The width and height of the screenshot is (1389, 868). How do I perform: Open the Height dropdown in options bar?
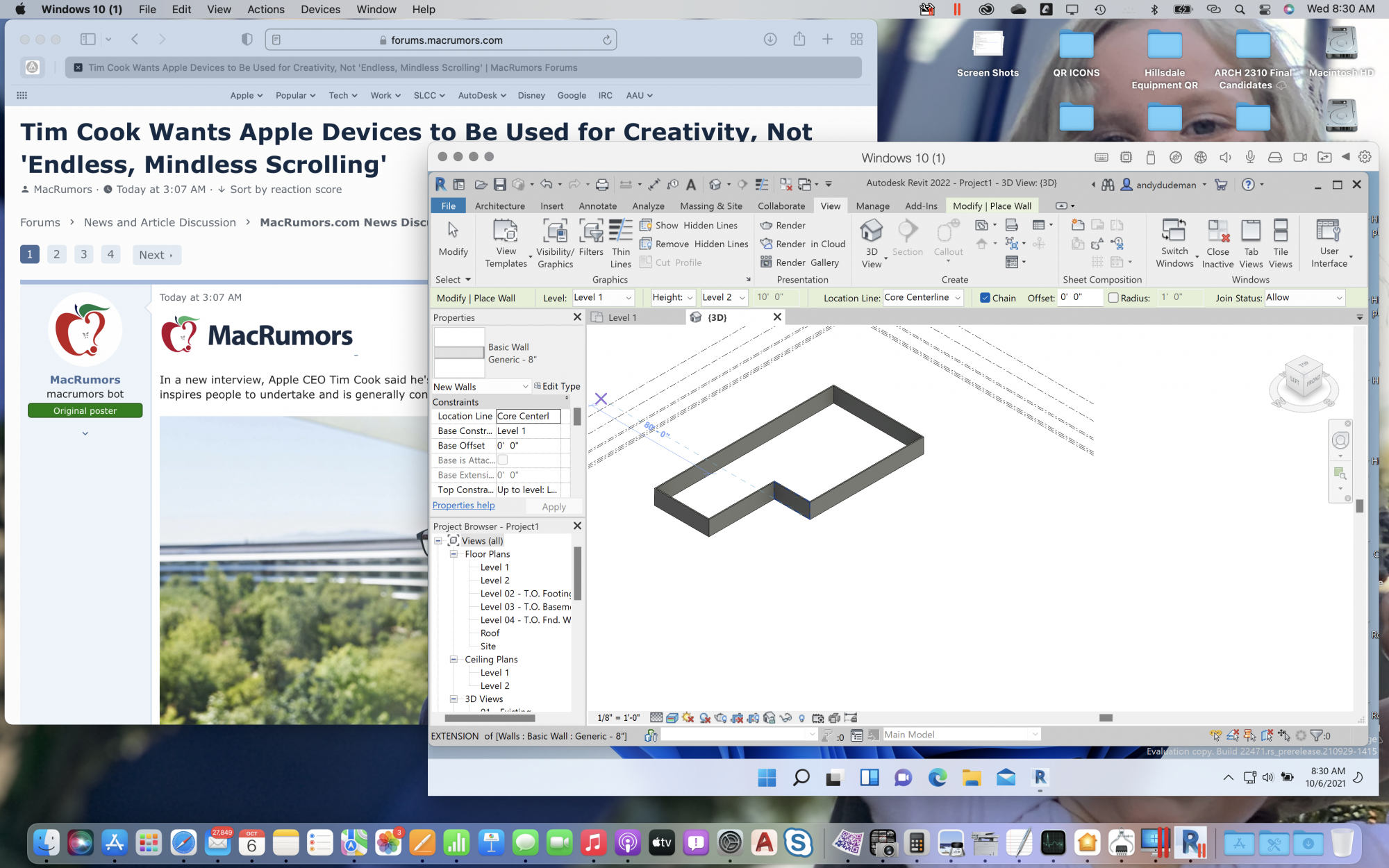click(673, 297)
